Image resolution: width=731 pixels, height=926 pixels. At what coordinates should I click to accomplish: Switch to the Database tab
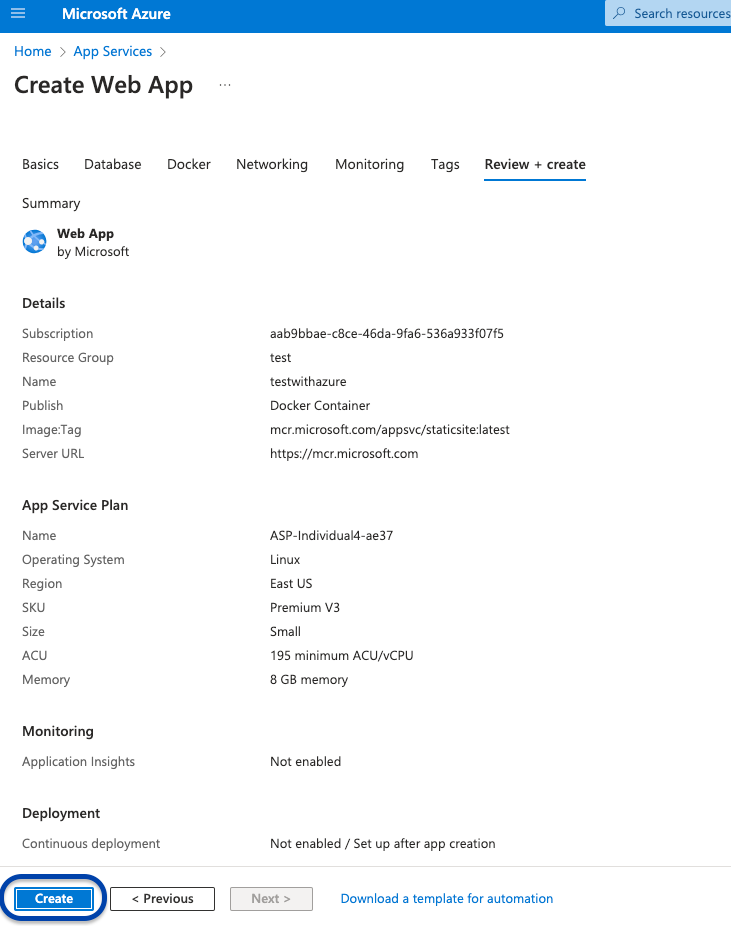pos(113,164)
